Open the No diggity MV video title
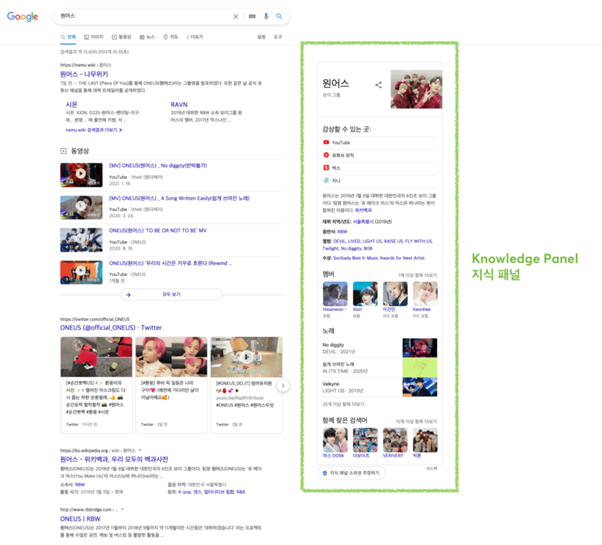 158,165
